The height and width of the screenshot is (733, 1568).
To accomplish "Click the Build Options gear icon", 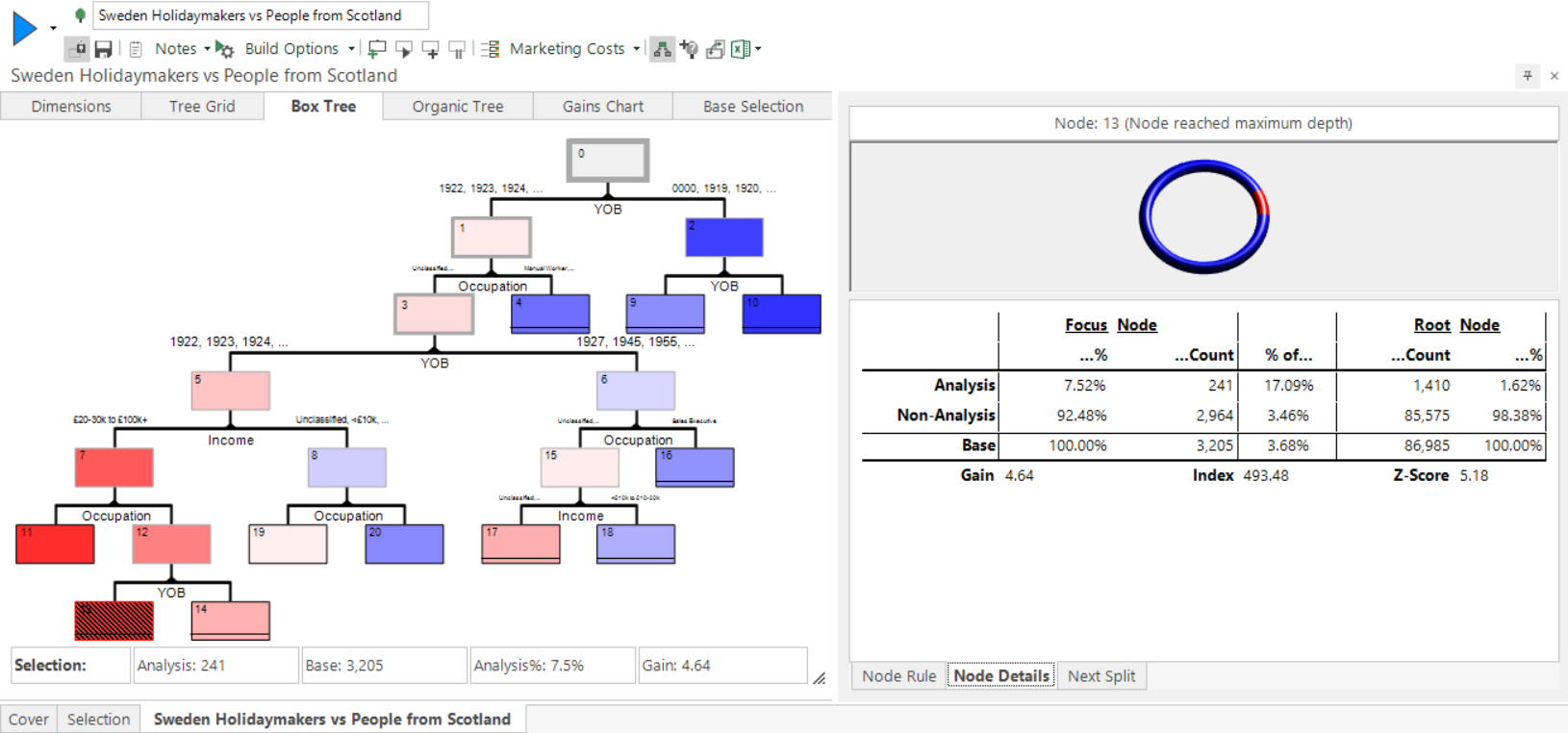I will click(x=224, y=49).
